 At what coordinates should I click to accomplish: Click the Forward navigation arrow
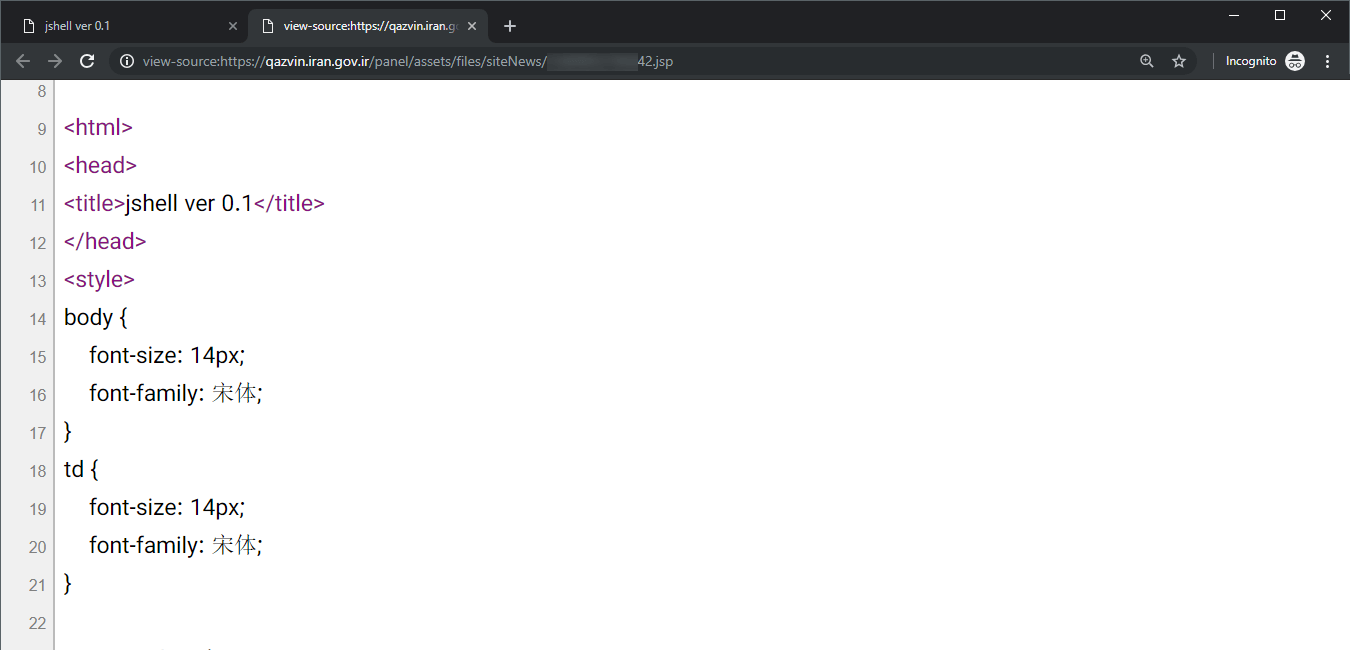(x=55, y=61)
